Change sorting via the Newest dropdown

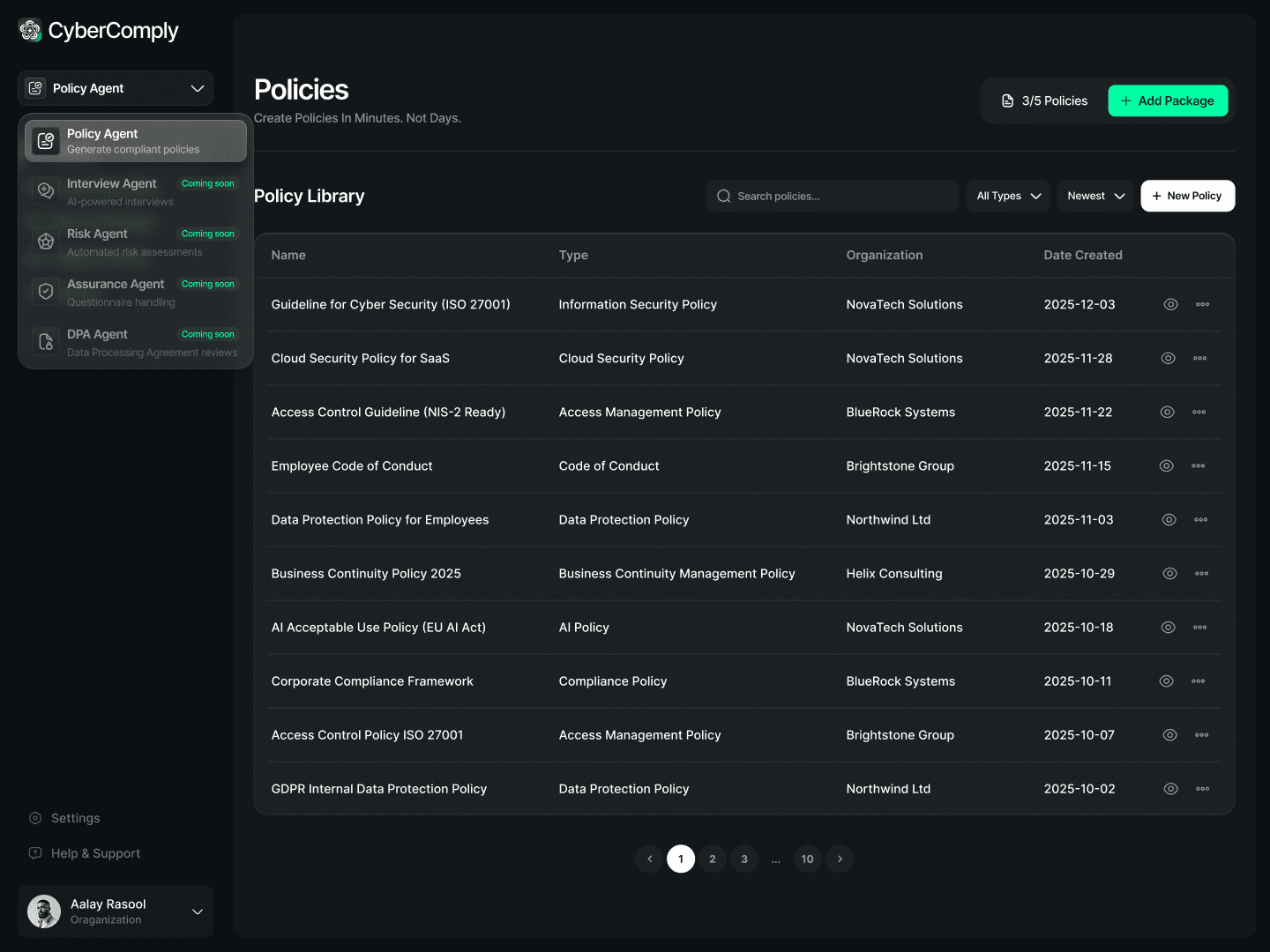click(1094, 196)
